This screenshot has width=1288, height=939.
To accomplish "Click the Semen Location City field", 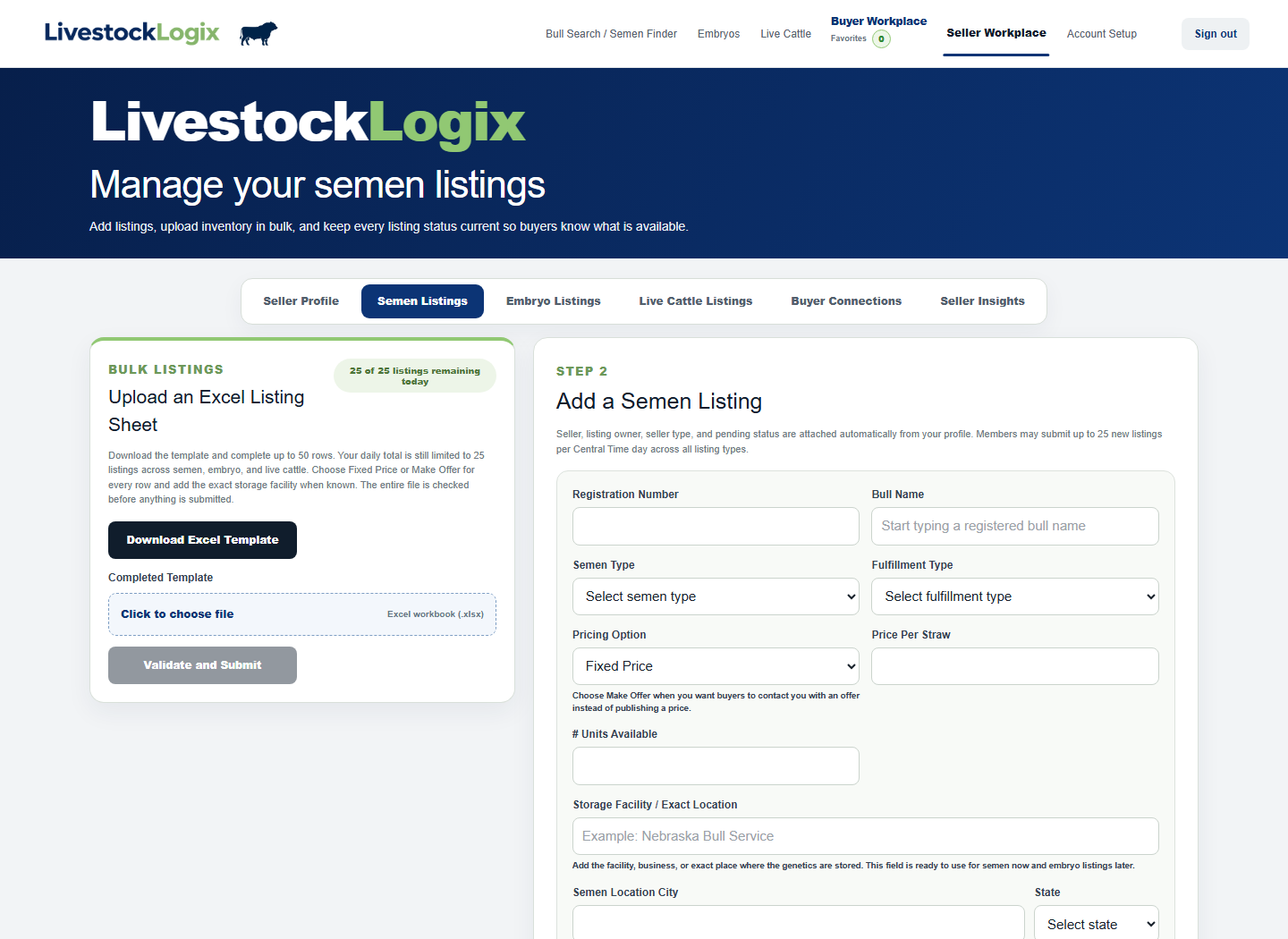I will (x=799, y=922).
